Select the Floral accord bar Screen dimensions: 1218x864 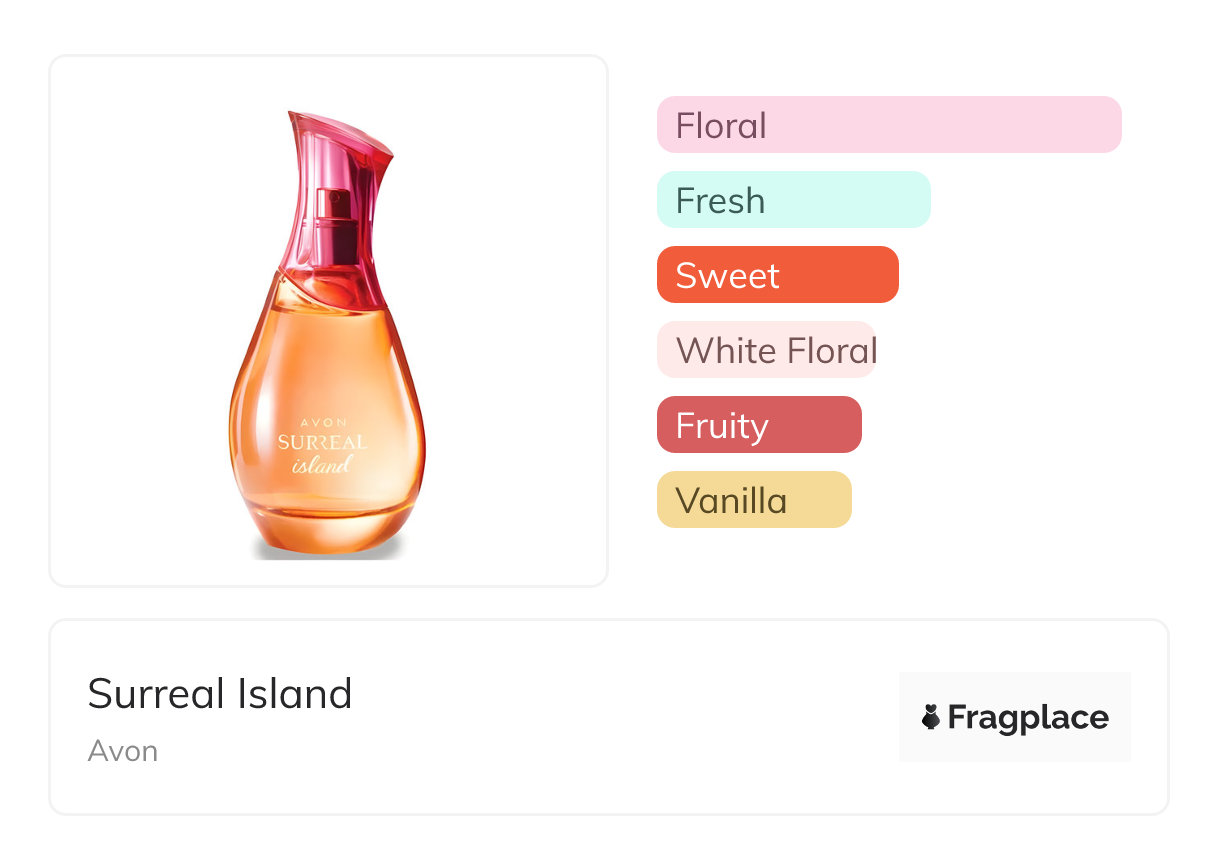coord(888,125)
